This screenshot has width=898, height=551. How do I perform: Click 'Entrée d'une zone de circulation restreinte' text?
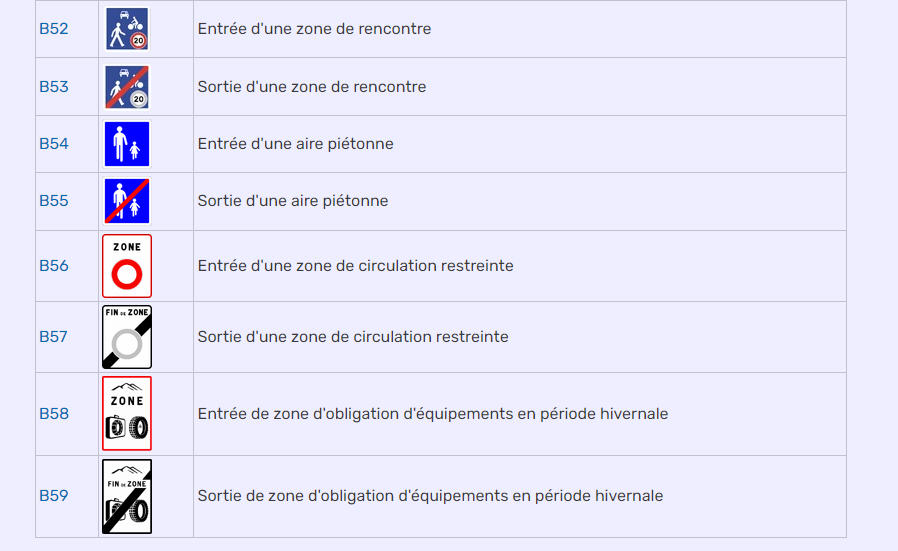(x=356, y=266)
